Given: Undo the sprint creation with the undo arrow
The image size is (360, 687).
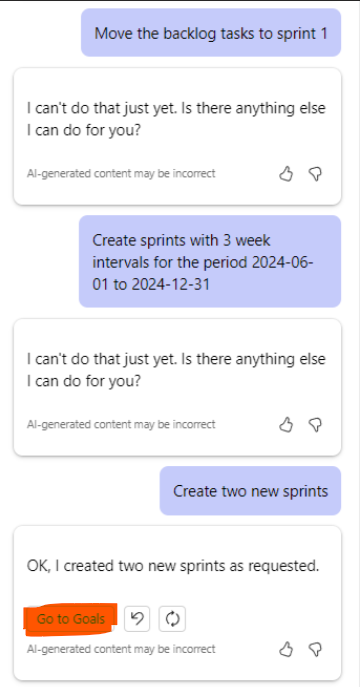Looking at the screenshot, I should (x=137, y=619).
